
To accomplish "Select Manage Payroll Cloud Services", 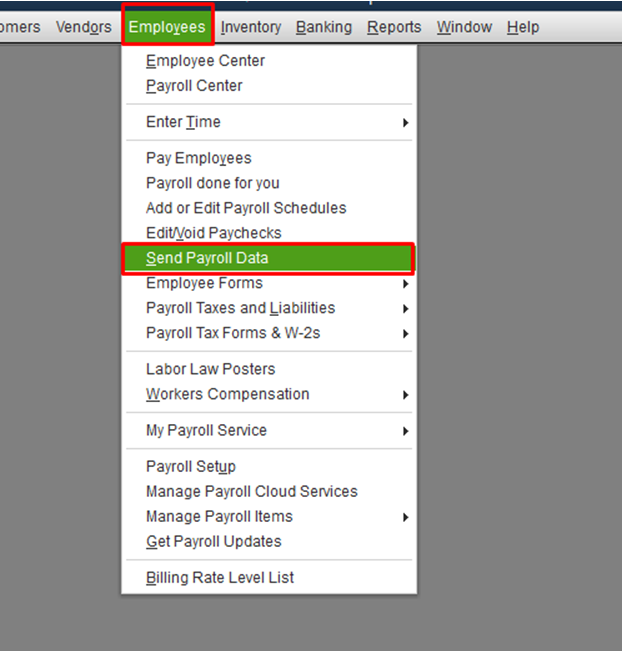I will pyautogui.click(x=269, y=492).
